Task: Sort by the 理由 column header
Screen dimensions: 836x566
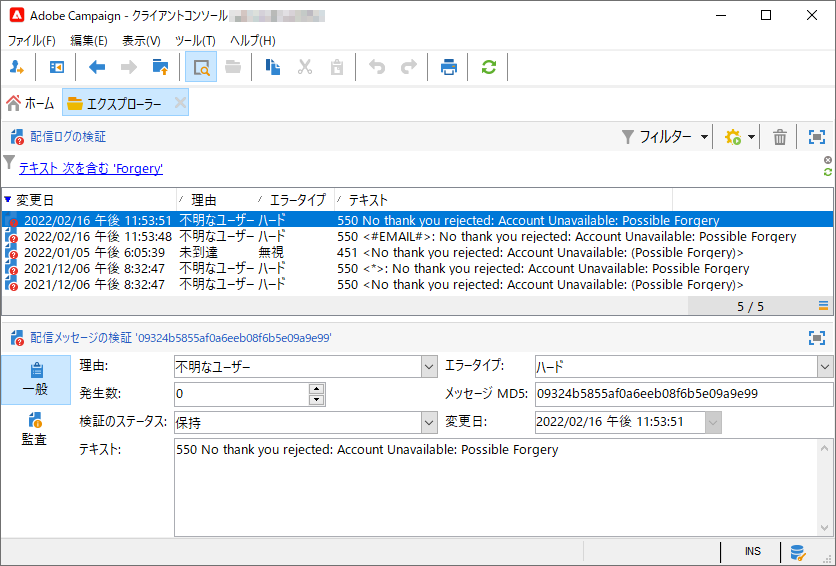Action: (216, 200)
